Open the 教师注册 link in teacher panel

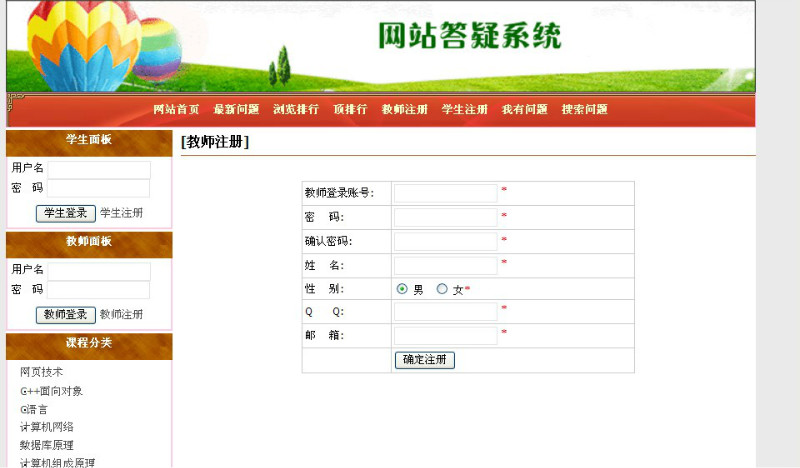pos(121,314)
